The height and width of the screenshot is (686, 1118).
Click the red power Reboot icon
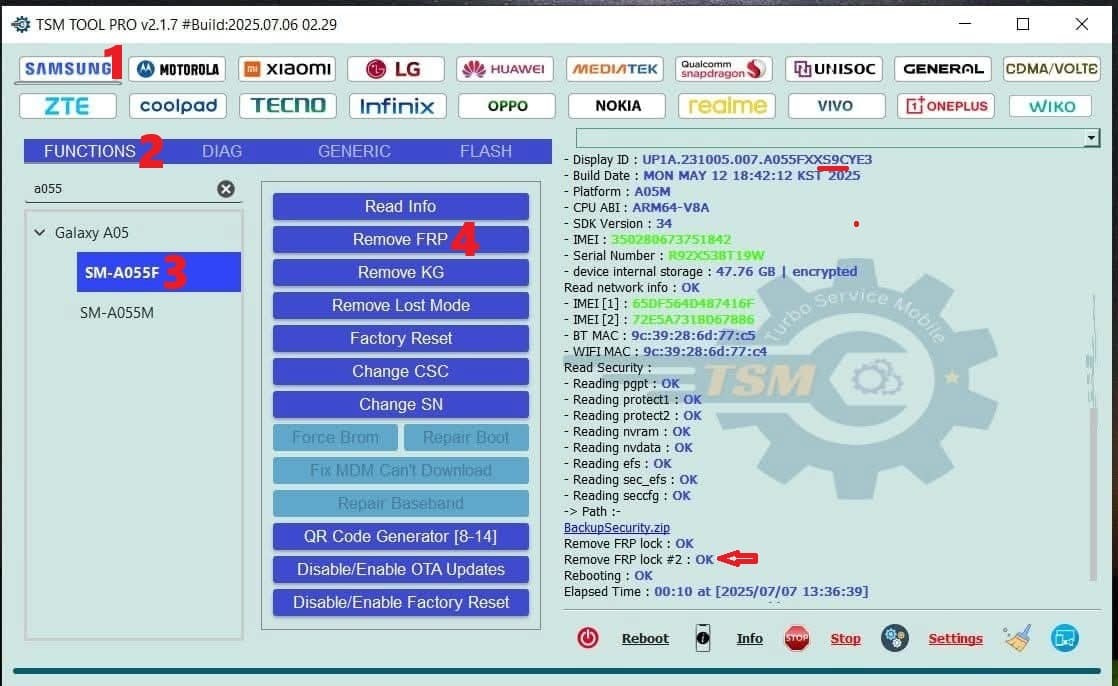[588, 638]
